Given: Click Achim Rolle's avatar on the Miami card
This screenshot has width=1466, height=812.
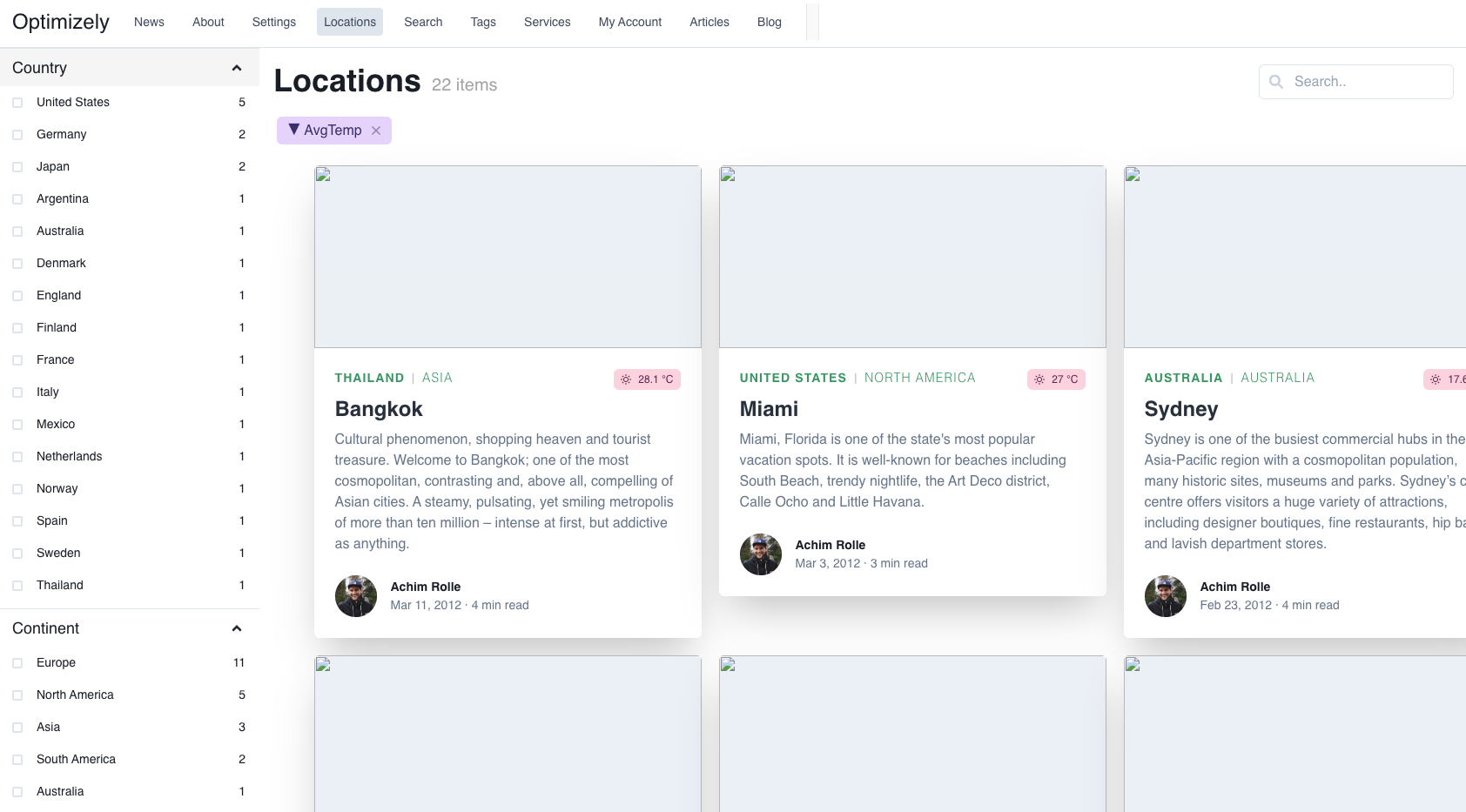Looking at the screenshot, I should 760,554.
